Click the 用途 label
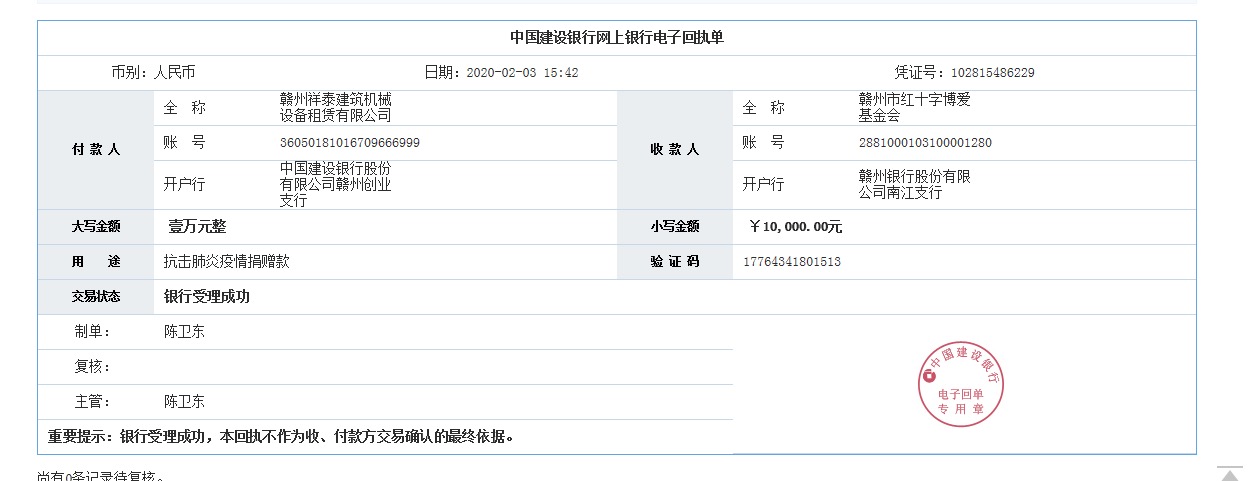The height and width of the screenshot is (481, 1253). click(96, 262)
